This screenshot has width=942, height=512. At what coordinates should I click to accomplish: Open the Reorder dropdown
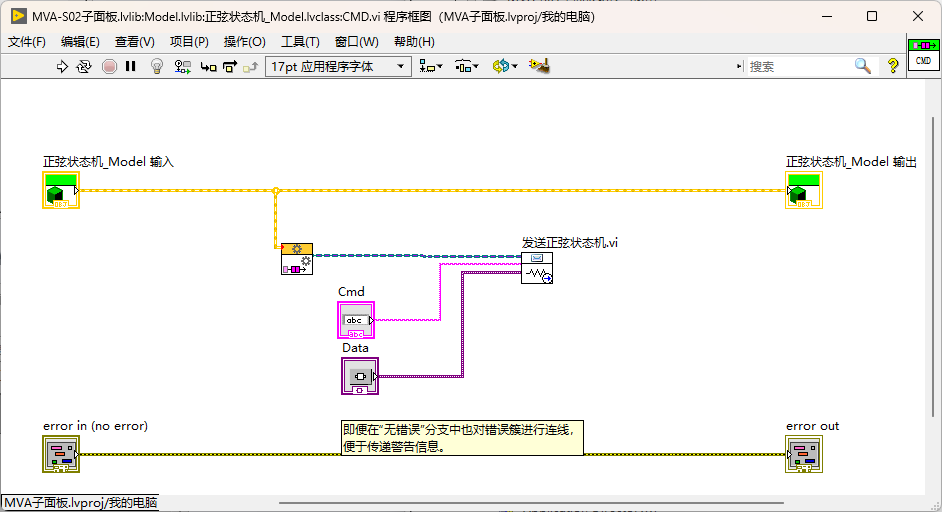(505, 66)
